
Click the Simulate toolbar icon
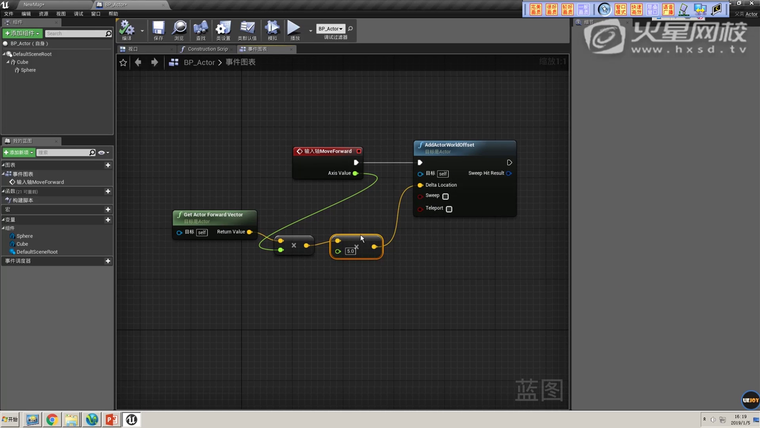coord(273,29)
